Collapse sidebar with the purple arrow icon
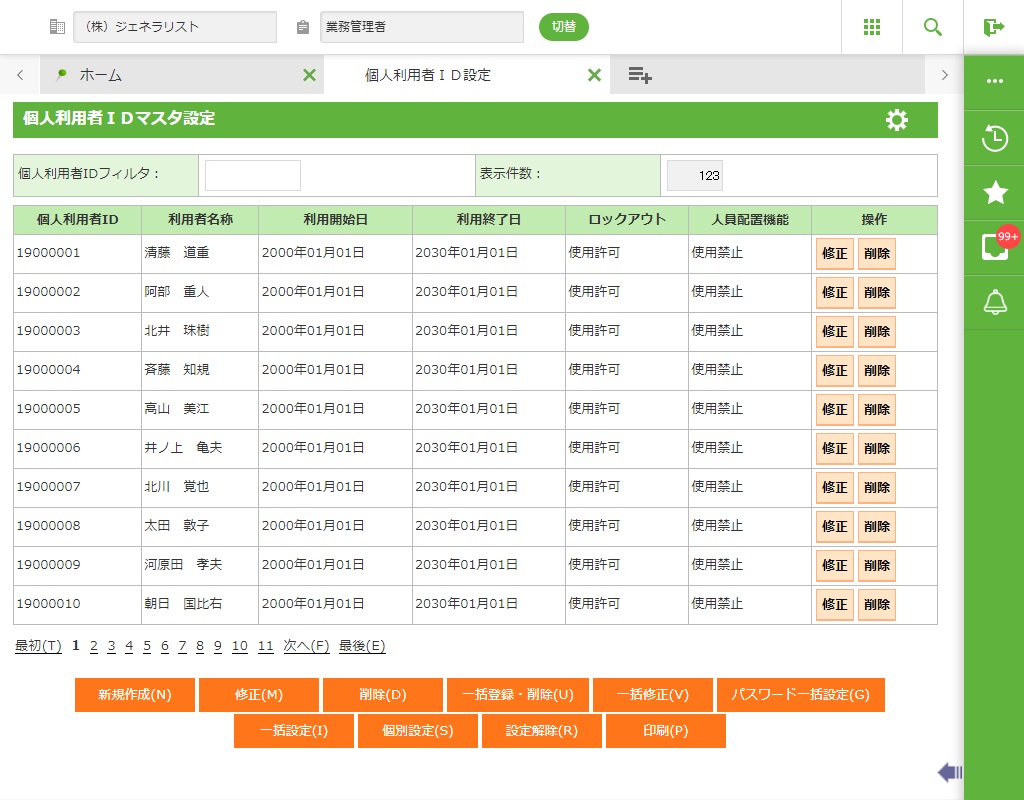This screenshot has height=800, width=1024. pyautogui.click(x=949, y=772)
